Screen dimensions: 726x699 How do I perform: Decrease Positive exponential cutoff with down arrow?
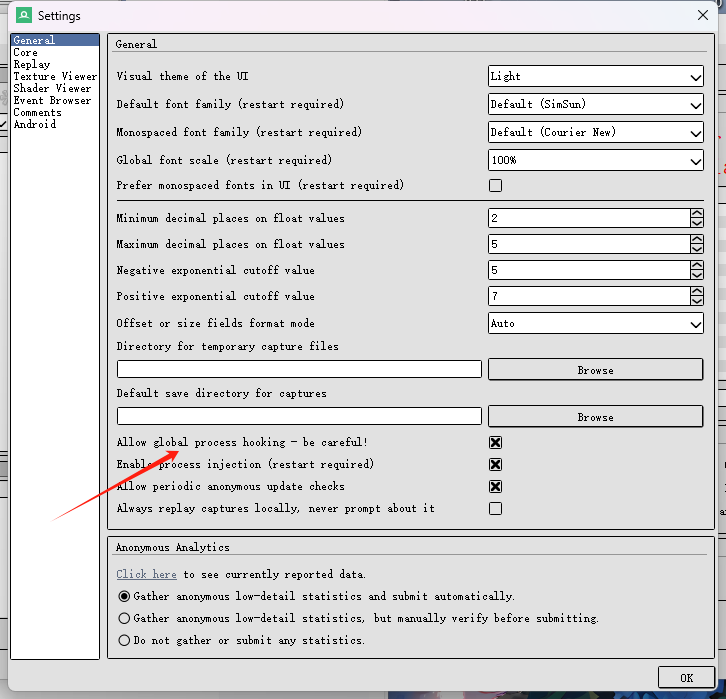click(x=697, y=300)
